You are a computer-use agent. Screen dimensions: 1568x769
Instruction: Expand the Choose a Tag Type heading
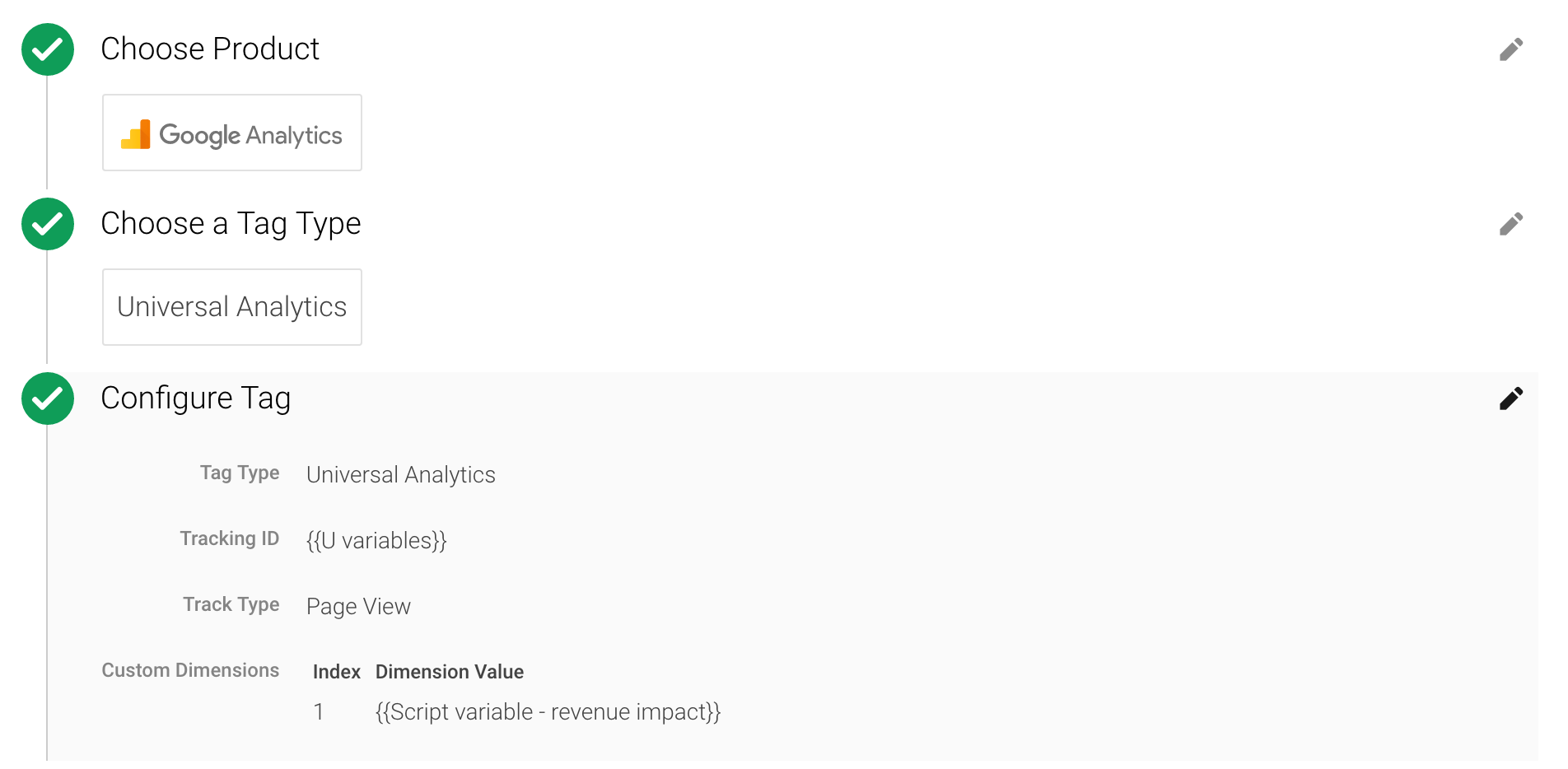pos(231,224)
